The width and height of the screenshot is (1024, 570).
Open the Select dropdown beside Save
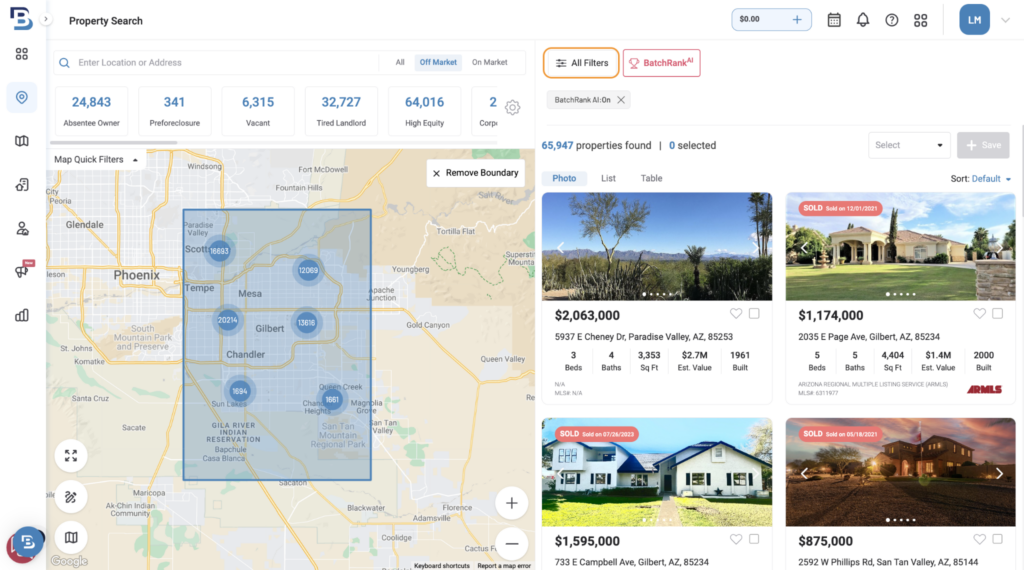908,145
